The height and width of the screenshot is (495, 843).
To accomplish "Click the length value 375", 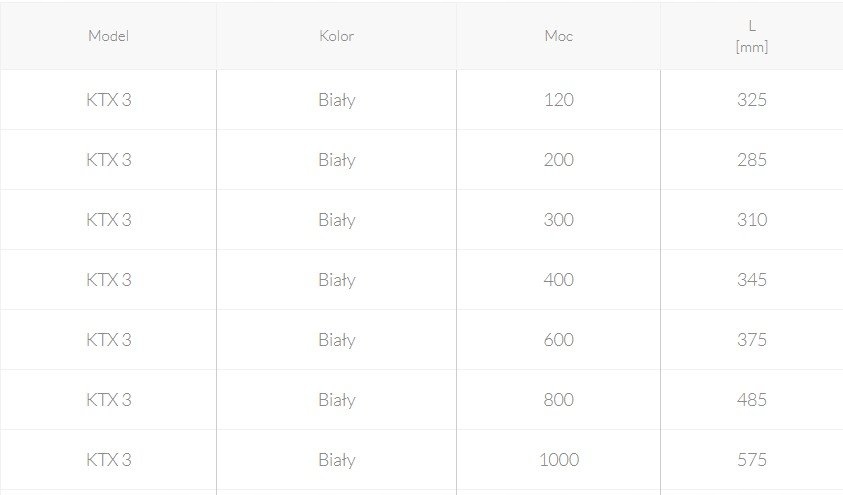I will pos(751,340).
